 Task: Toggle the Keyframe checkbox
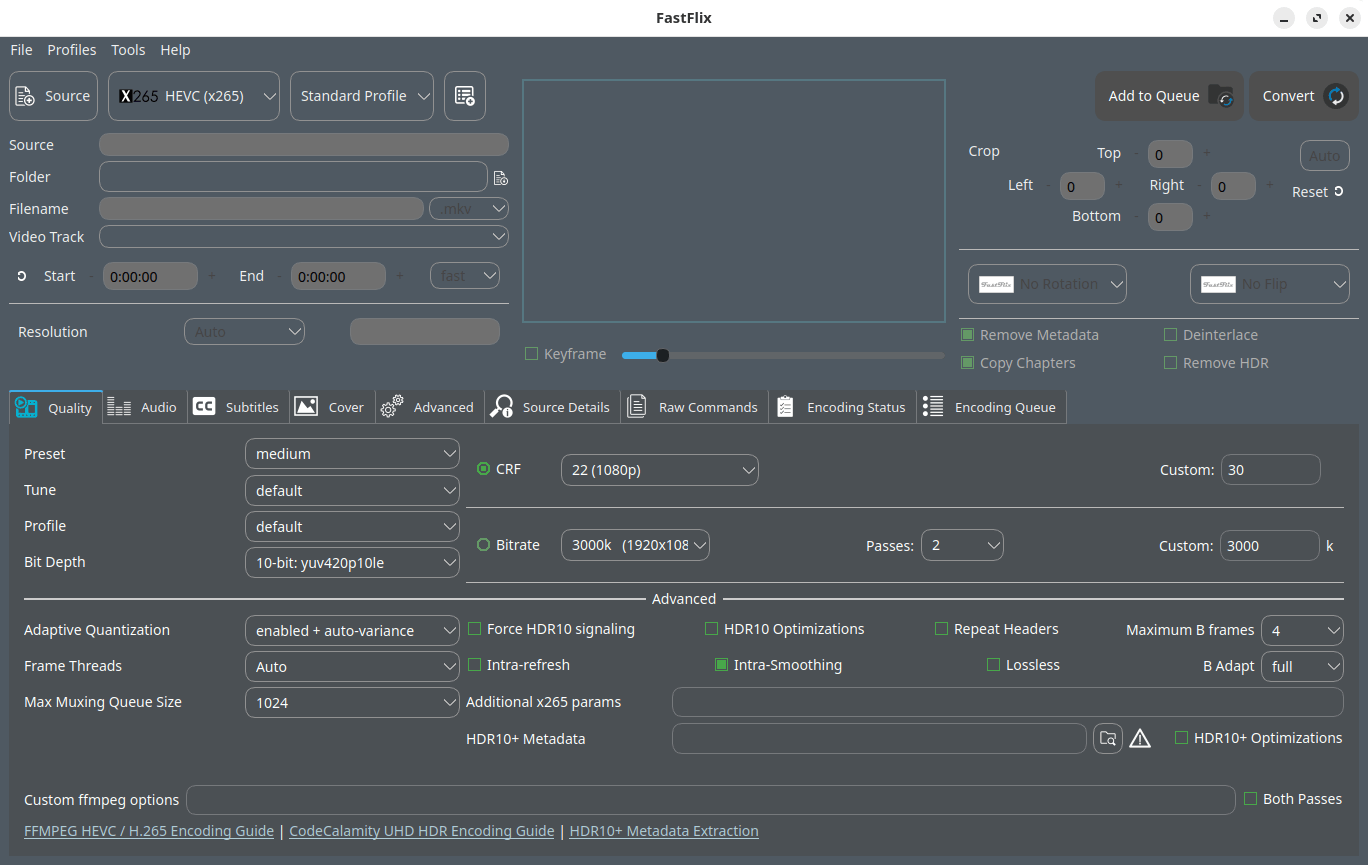tap(532, 354)
